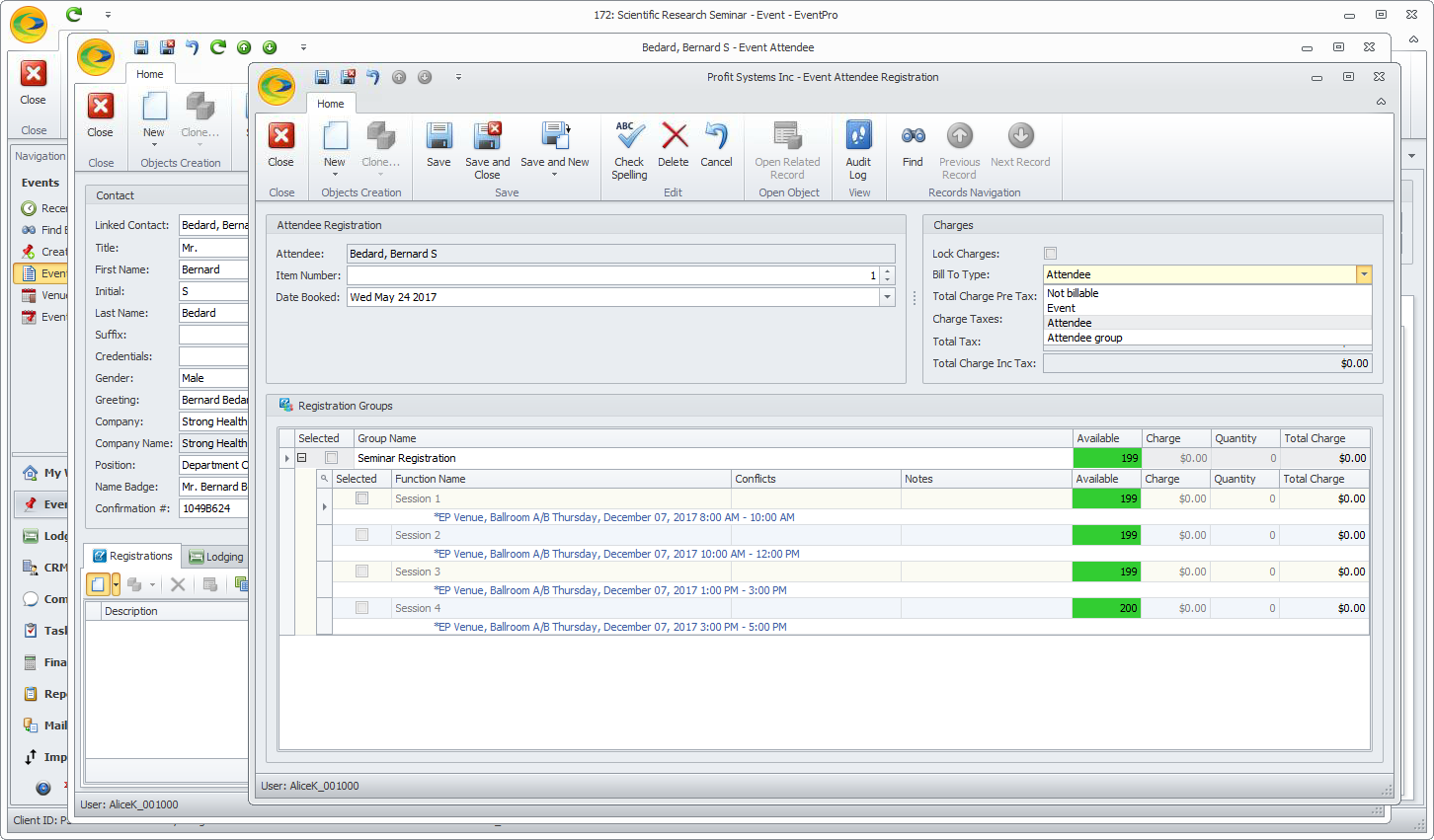Click Open Related Record
1434x840 pixels.
point(787,151)
